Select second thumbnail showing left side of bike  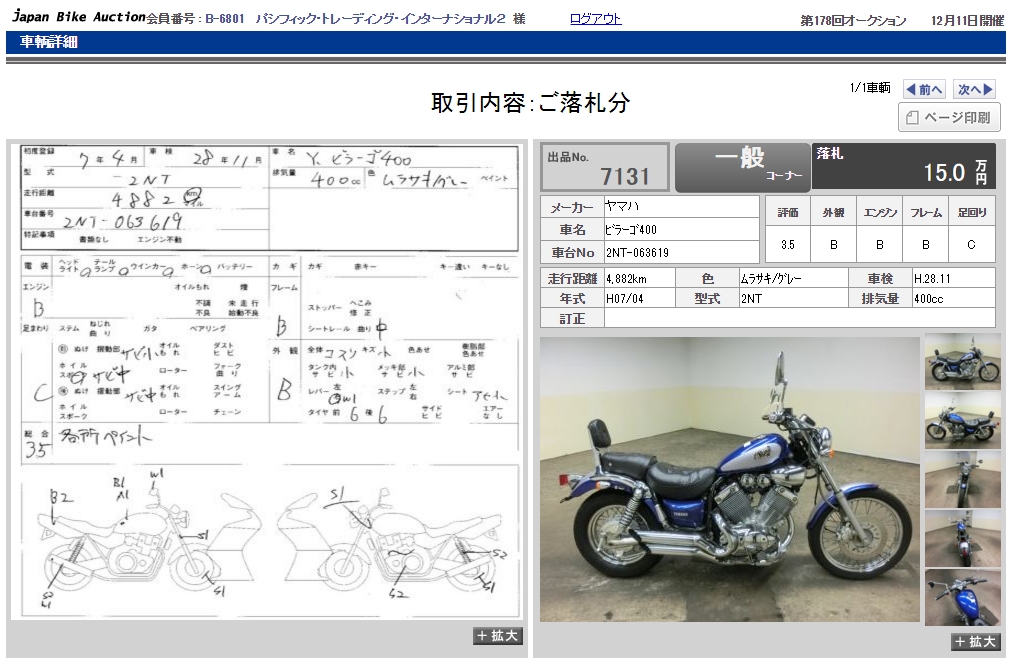click(962, 421)
